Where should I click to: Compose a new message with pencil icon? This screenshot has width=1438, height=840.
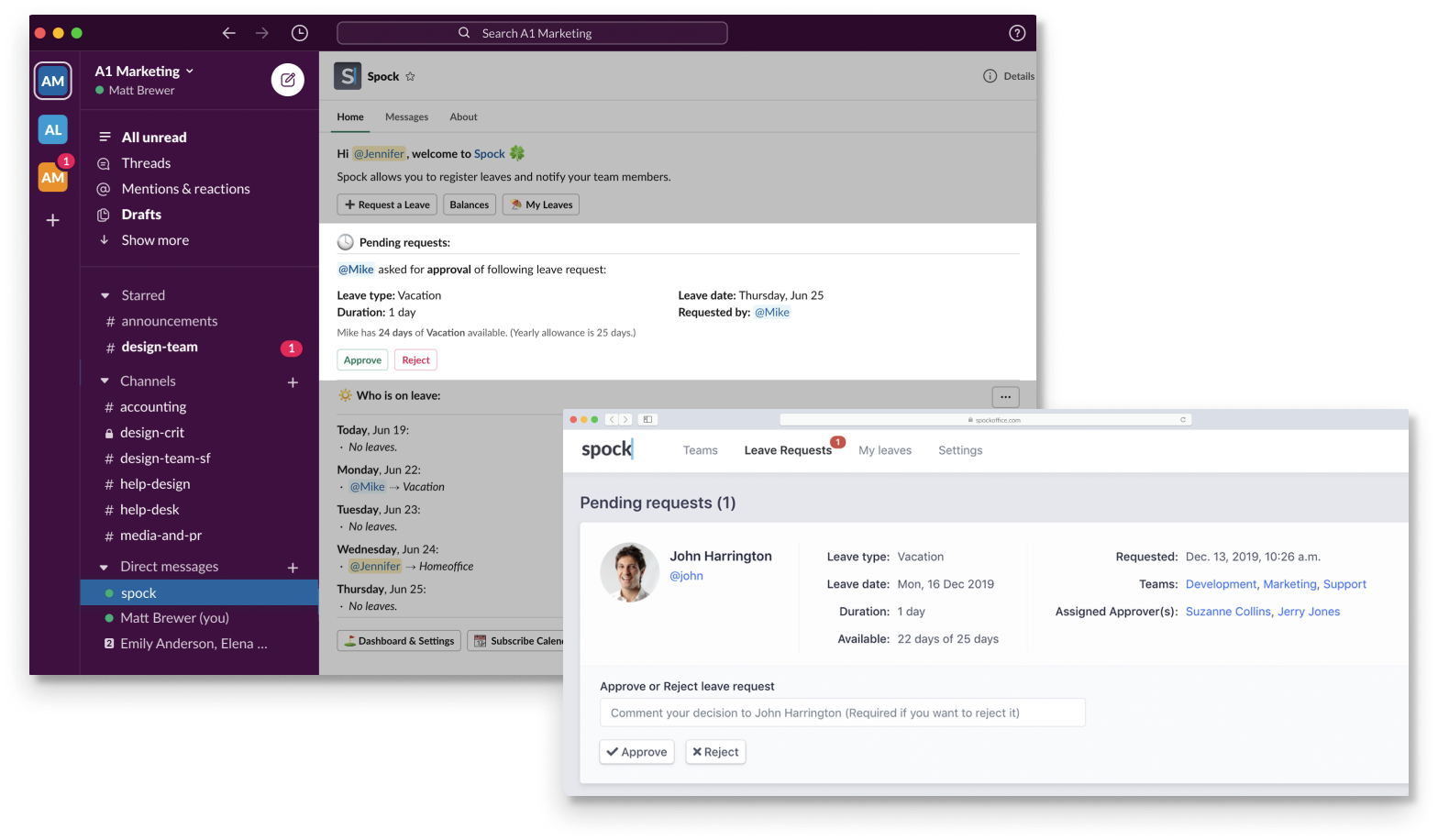(288, 80)
